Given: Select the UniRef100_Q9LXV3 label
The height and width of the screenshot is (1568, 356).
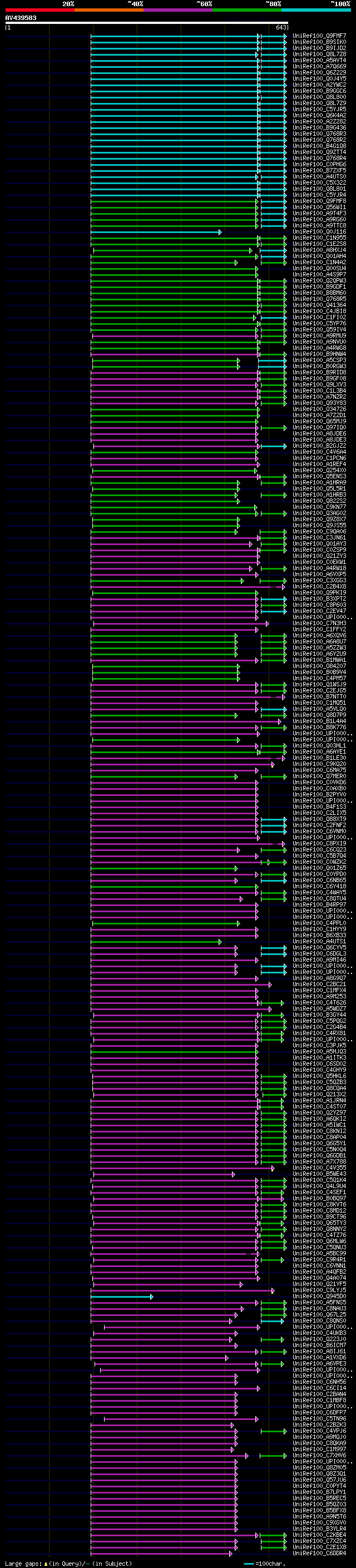Looking at the screenshot, I should pyautogui.click(x=319, y=385).
